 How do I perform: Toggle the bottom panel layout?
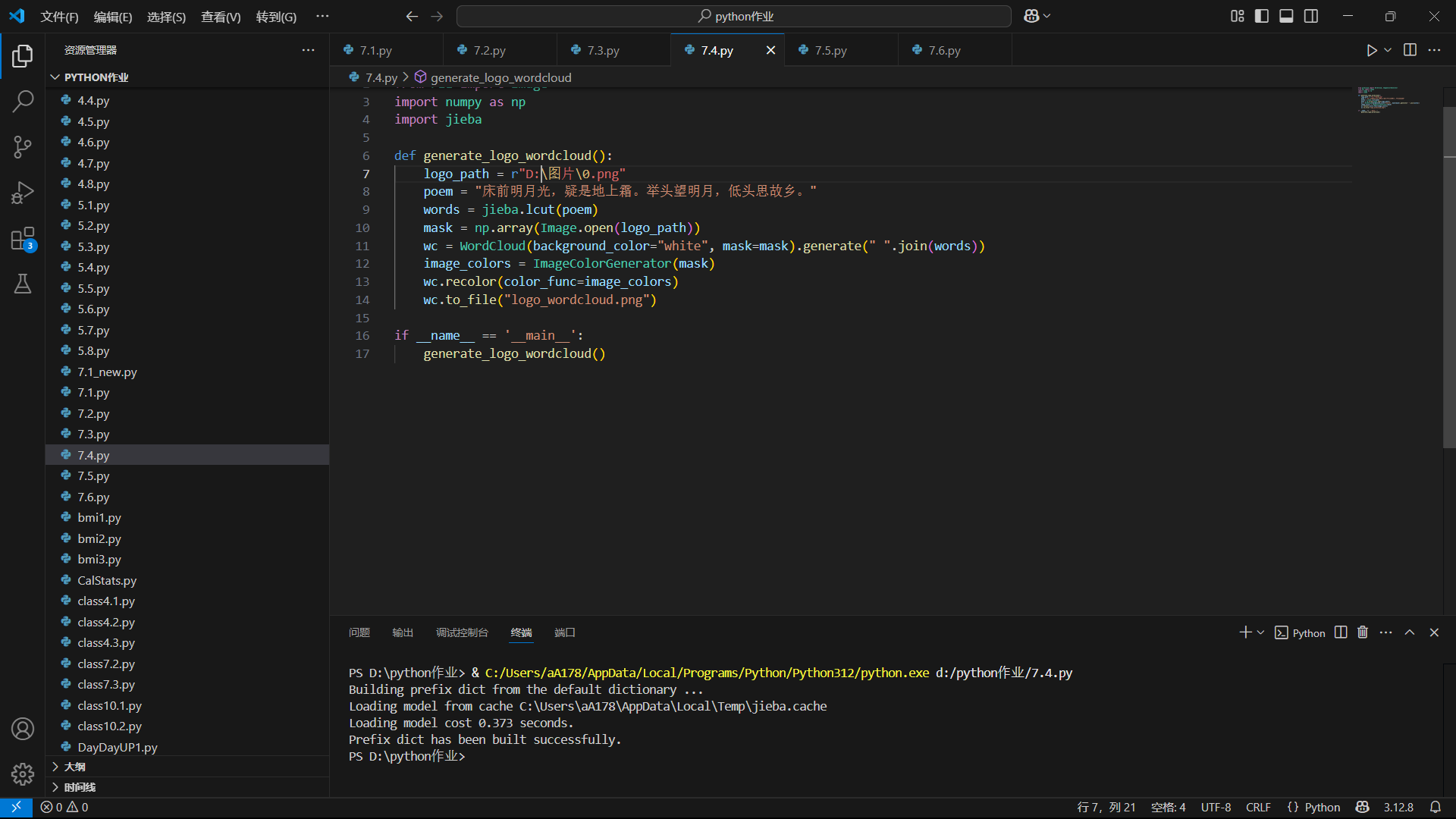[x=1286, y=16]
